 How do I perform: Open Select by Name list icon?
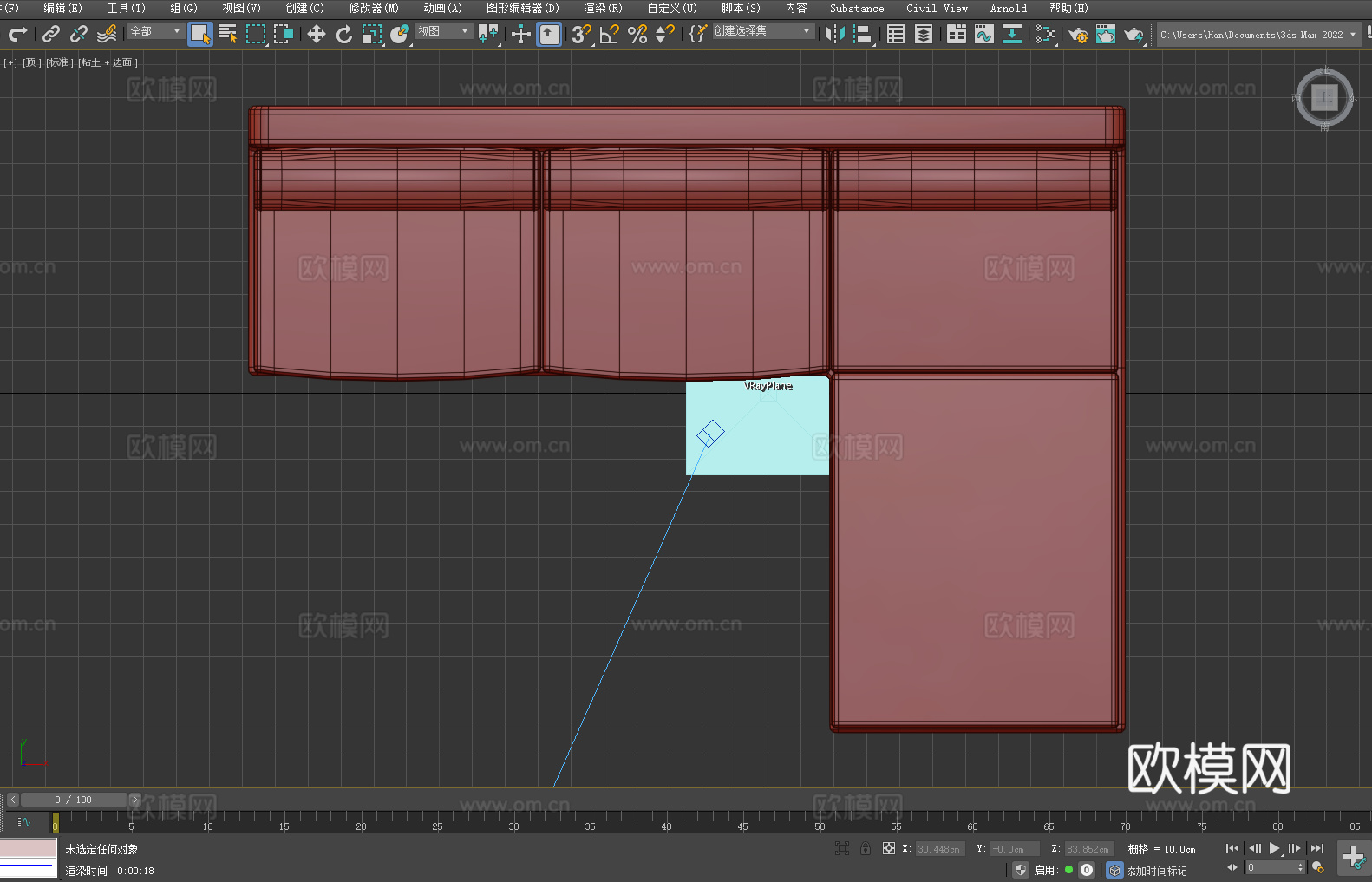[x=228, y=34]
